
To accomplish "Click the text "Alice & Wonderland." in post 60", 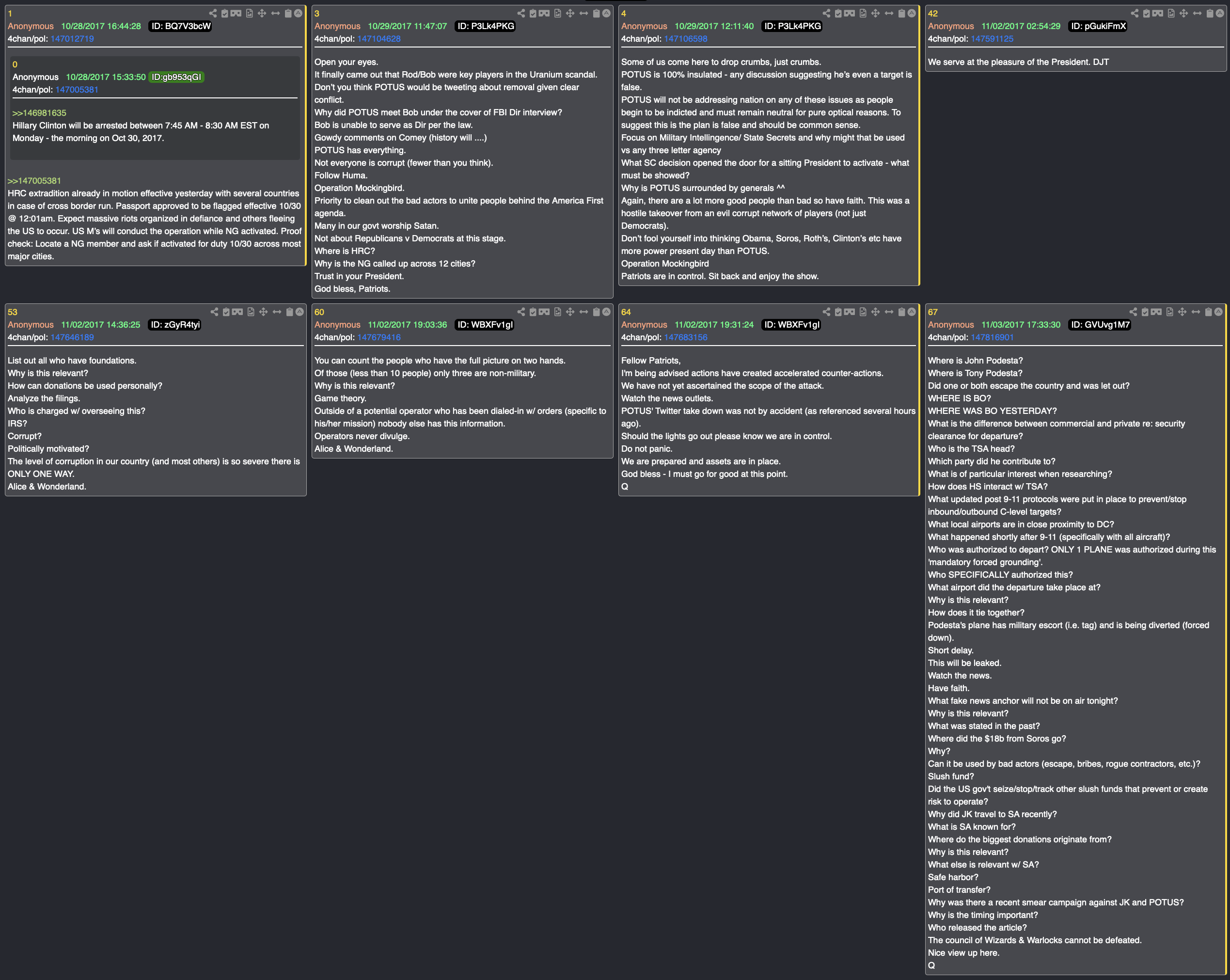I will [354, 449].
